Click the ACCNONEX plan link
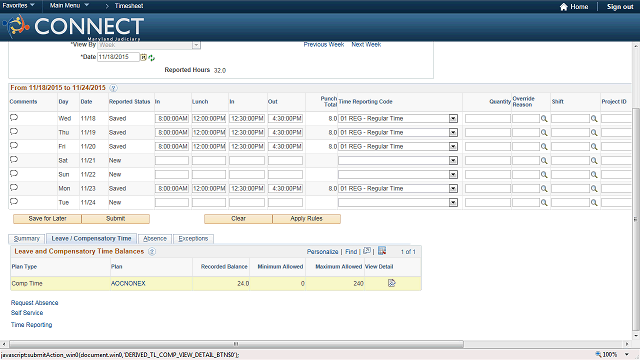Viewport: 640px width, 360px height. (128, 283)
